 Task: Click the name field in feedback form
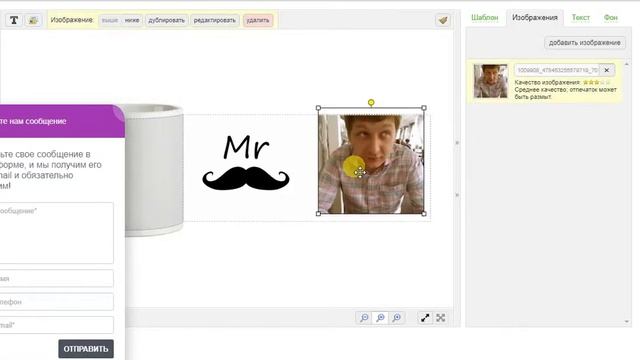point(57,278)
